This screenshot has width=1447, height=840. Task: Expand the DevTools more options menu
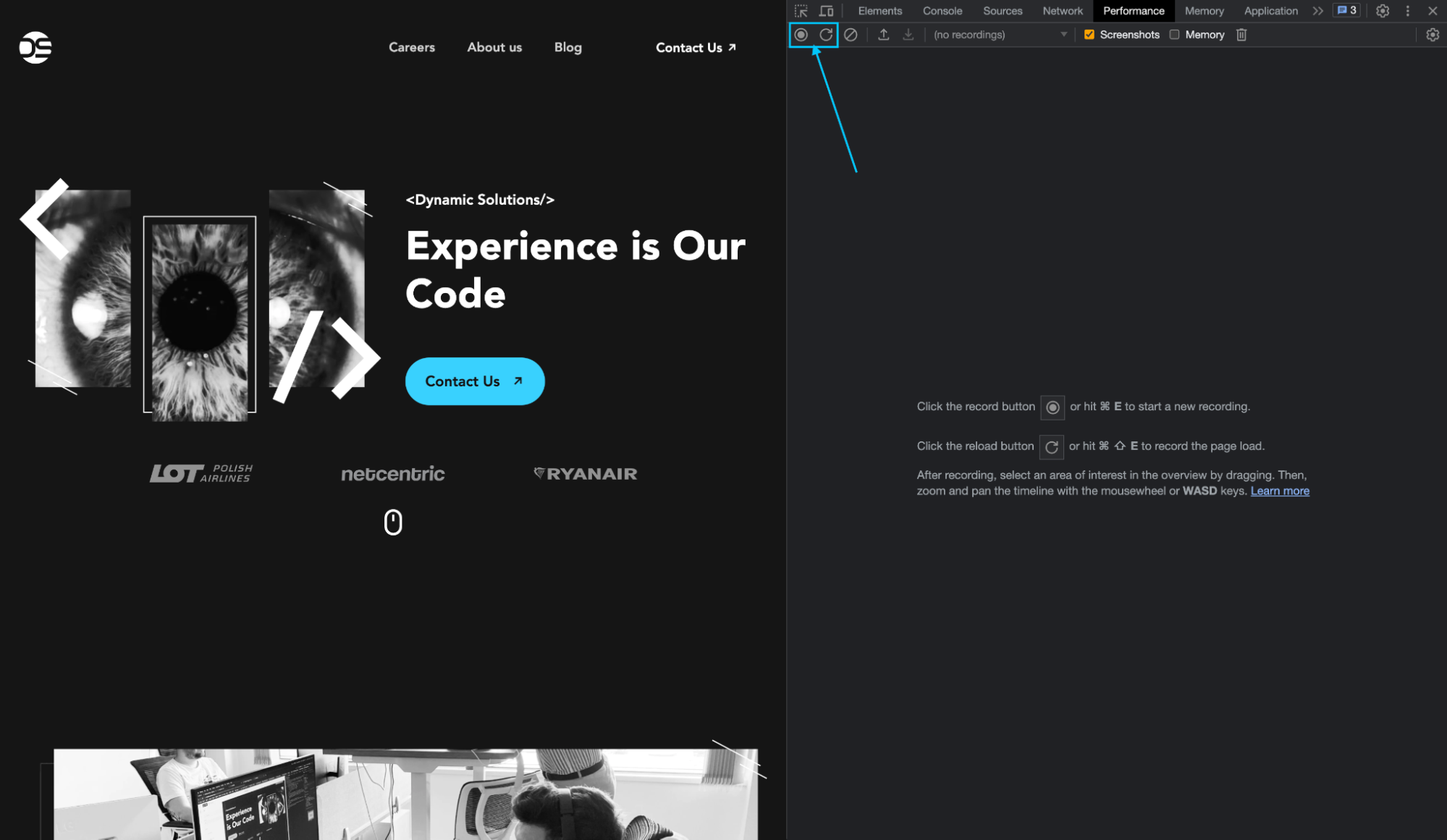click(x=1408, y=10)
